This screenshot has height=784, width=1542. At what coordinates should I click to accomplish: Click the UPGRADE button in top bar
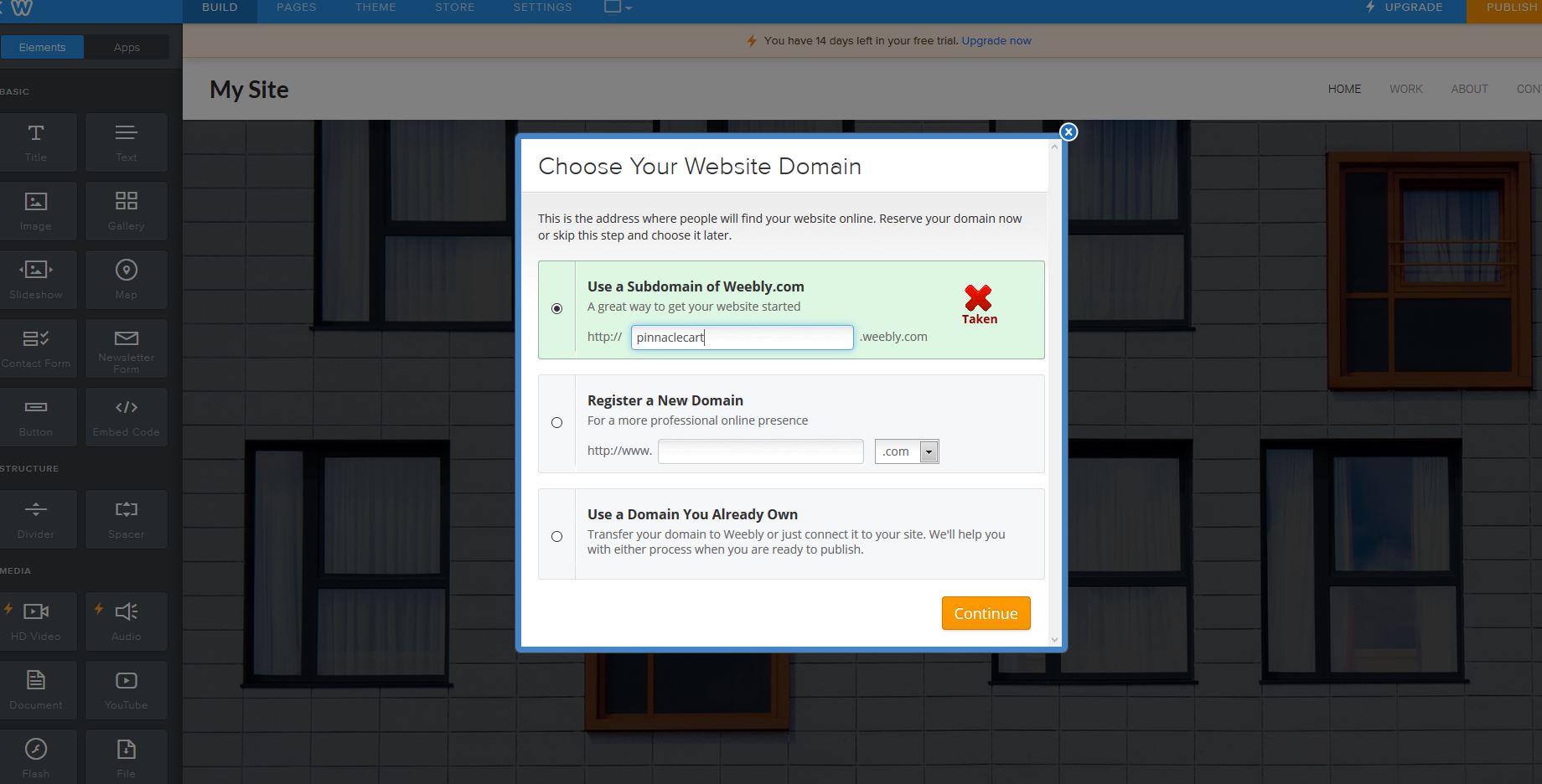click(1404, 8)
